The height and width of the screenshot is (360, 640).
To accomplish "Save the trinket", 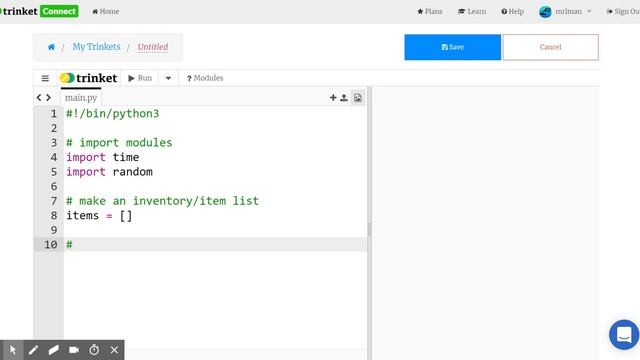I will [453, 47].
